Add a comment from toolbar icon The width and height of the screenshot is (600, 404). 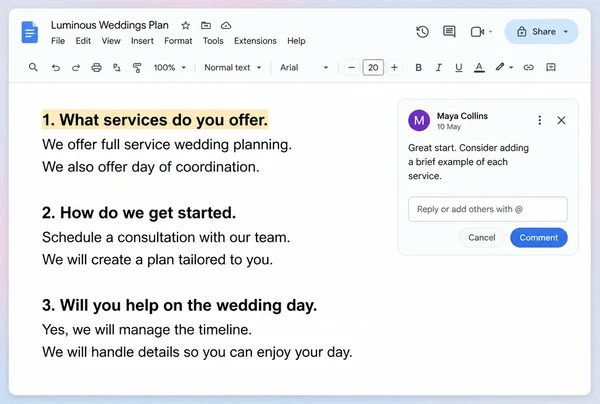[551, 68]
